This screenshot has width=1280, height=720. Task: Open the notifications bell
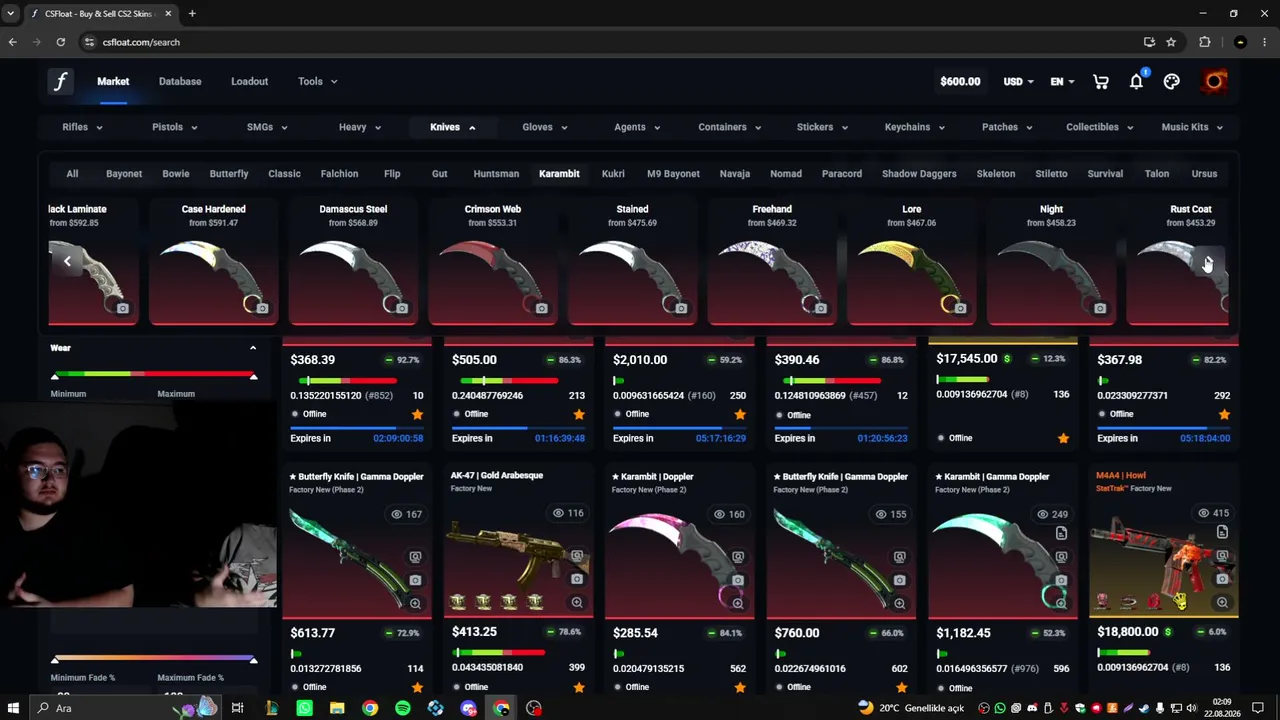tap(1136, 82)
